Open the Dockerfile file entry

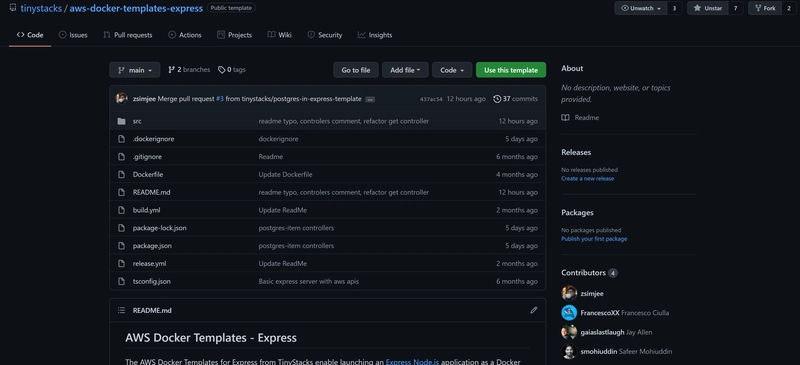[148, 174]
